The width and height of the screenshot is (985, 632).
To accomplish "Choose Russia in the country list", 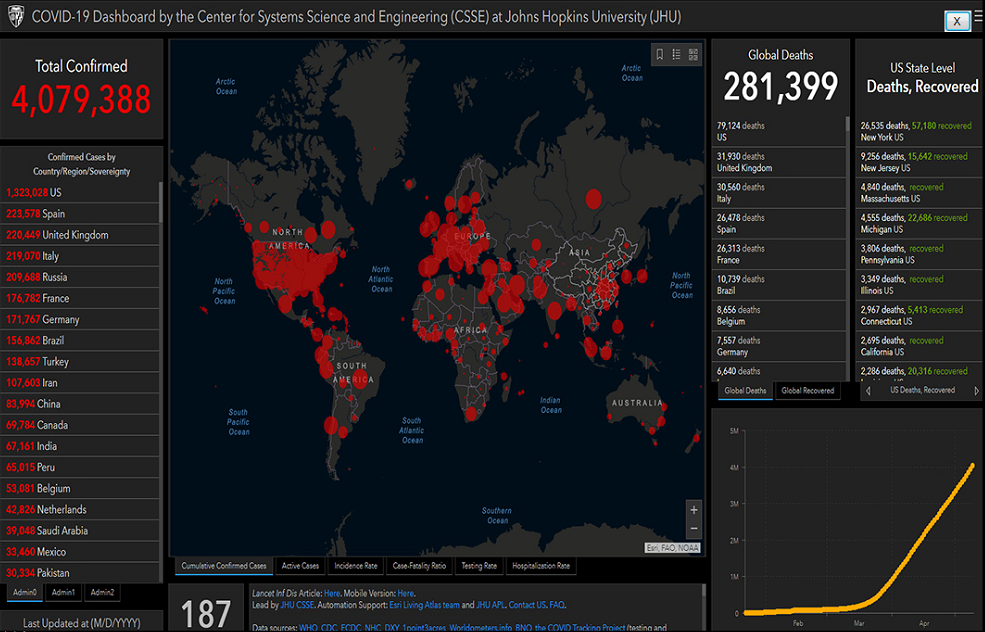I will tap(80, 277).
